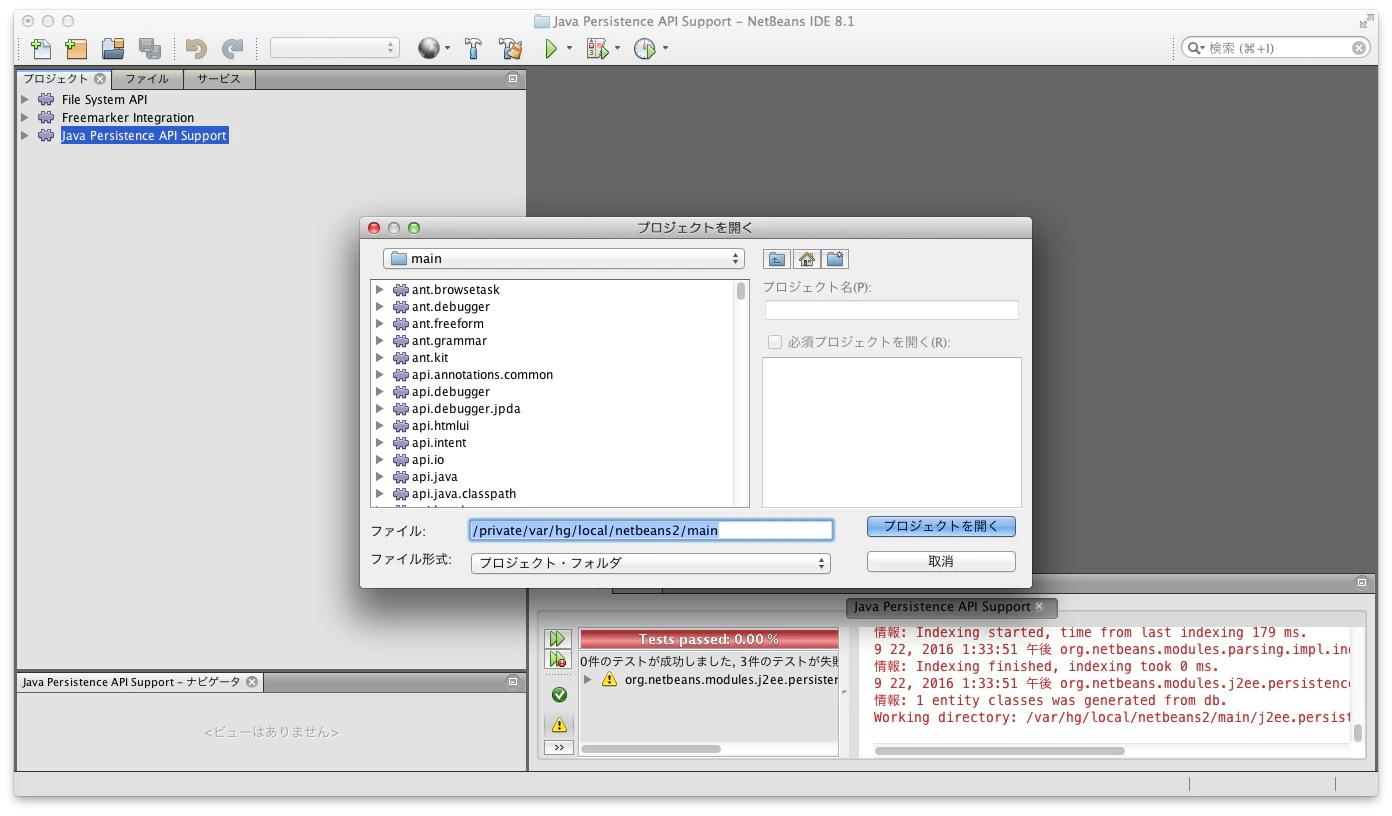
Task: Expand the File System API project node
Action: (x=26, y=99)
